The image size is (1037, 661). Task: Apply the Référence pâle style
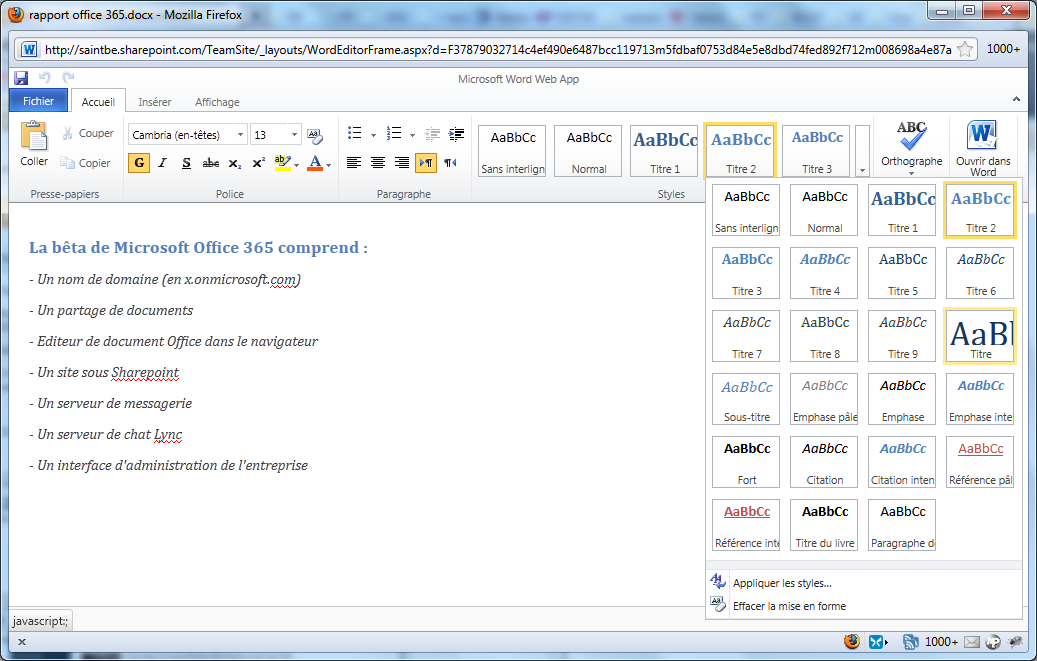pos(980,462)
